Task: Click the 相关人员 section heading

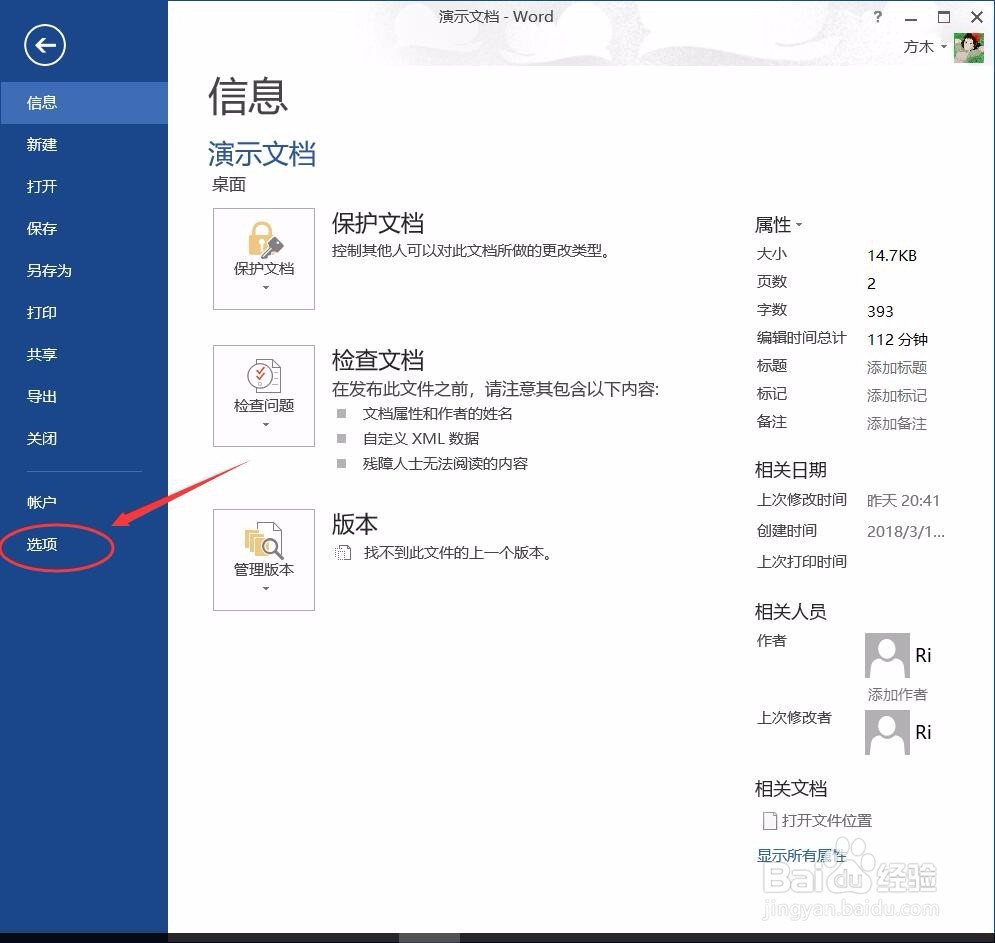Action: pos(791,612)
